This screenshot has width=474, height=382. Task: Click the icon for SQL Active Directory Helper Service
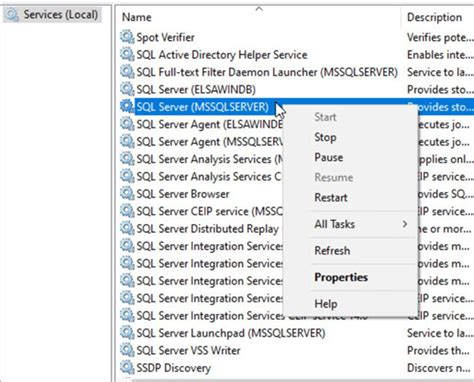click(127, 54)
